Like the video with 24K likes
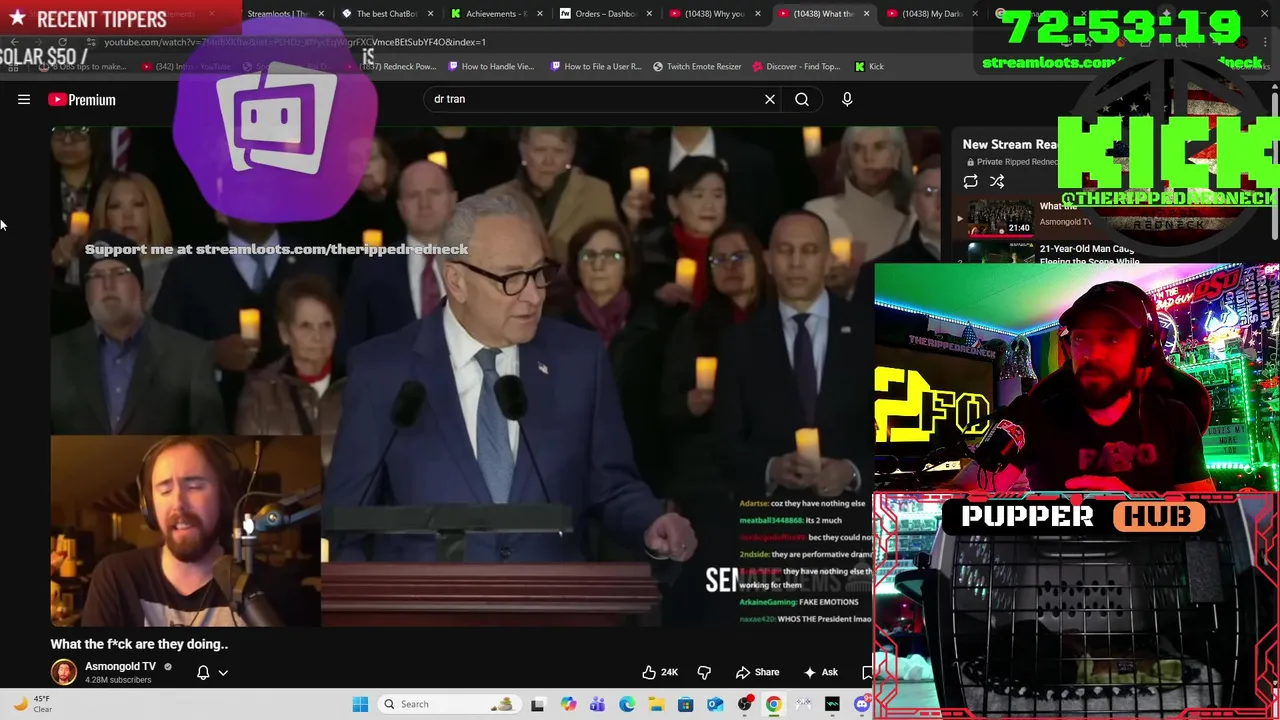The height and width of the screenshot is (720, 1280). point(660,672)
